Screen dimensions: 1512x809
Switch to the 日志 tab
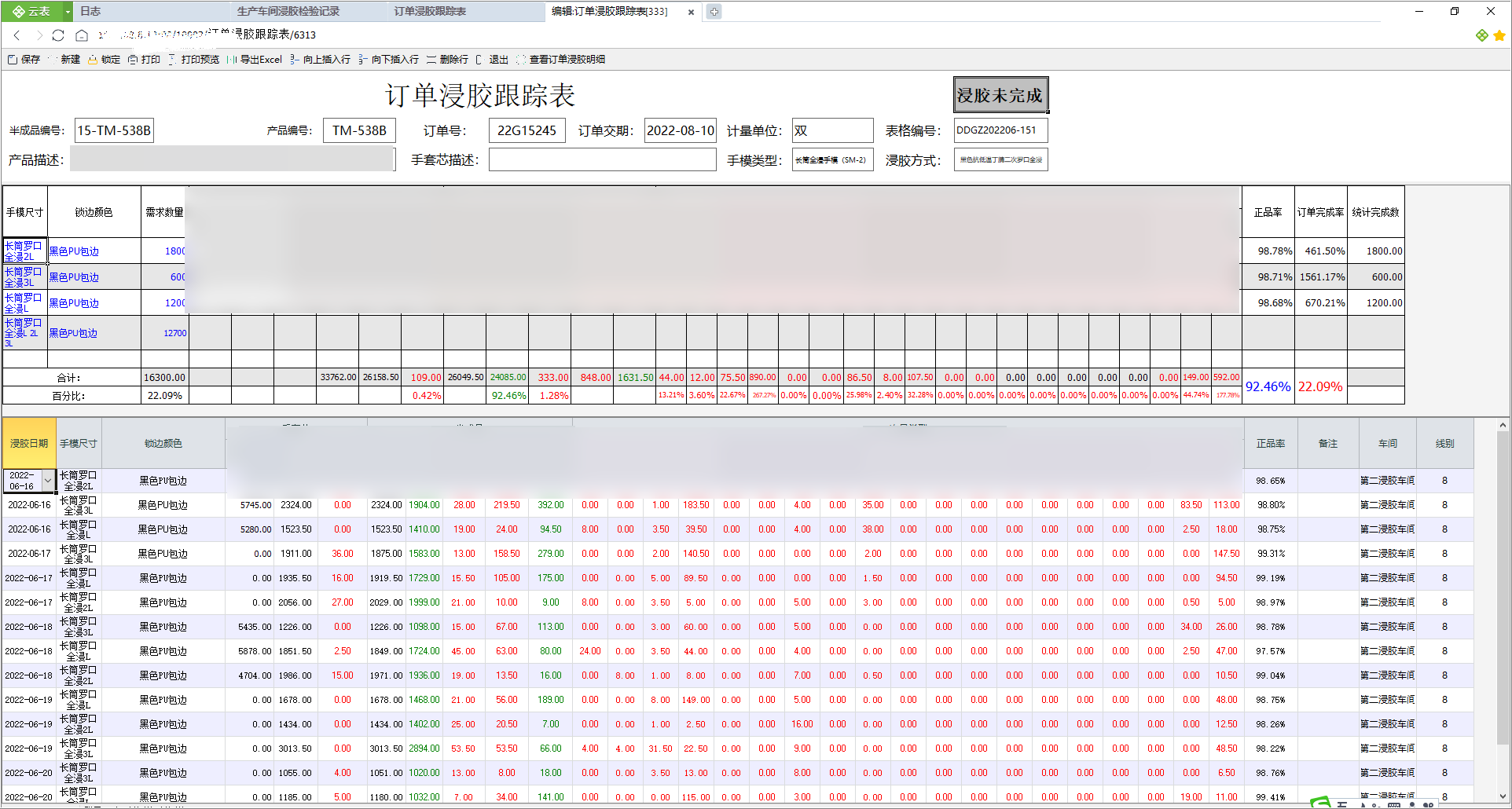(90, 12)
